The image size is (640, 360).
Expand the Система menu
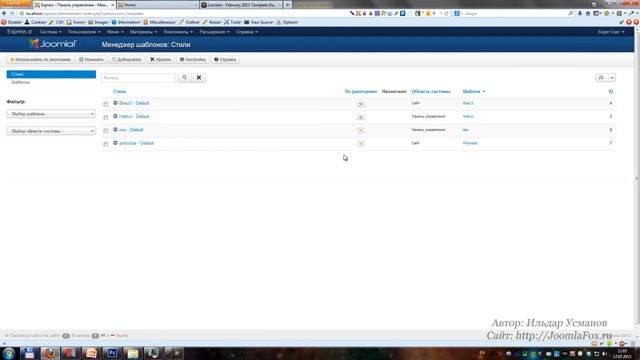point(50,32)
